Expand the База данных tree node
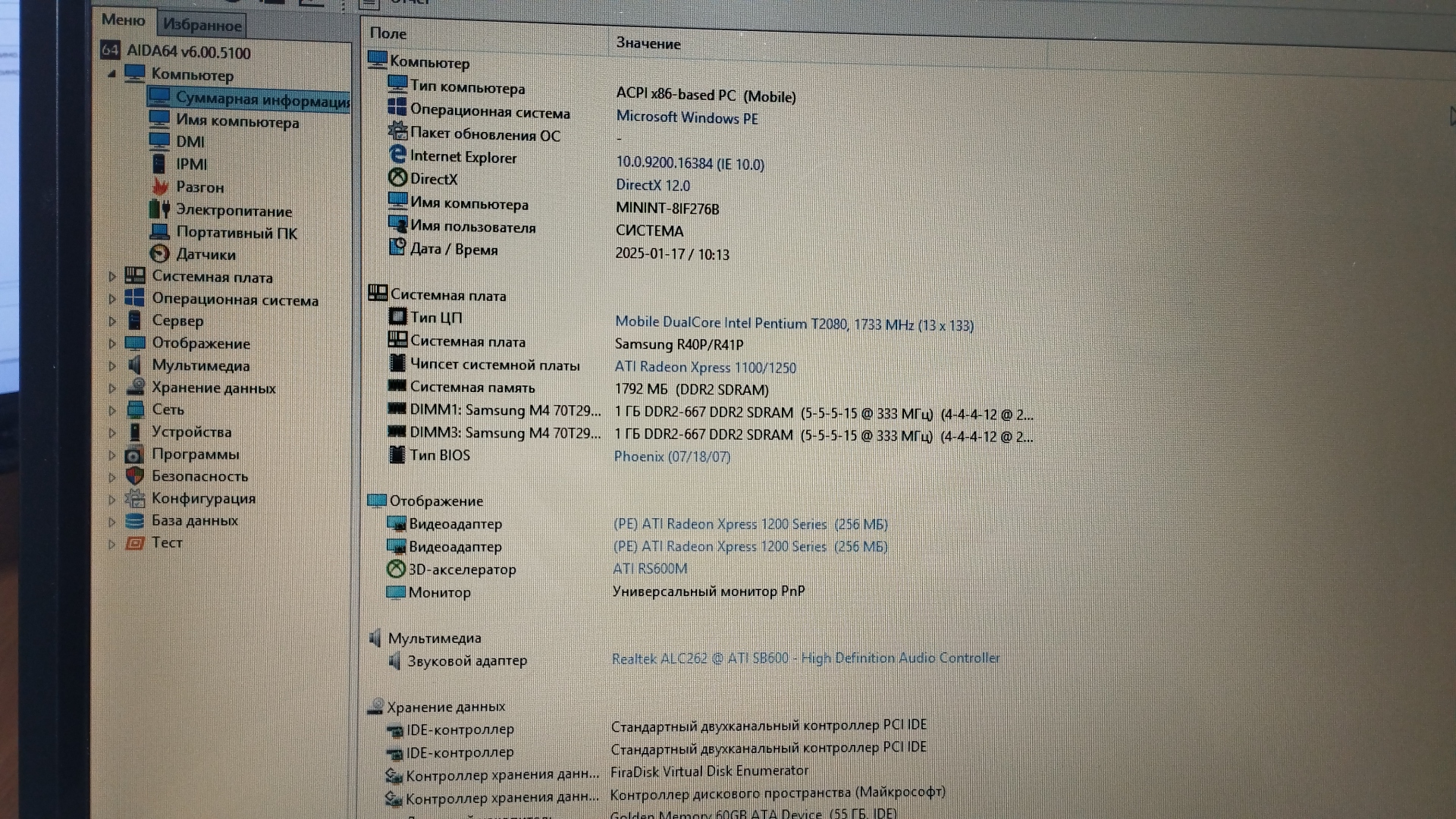This screenshot has height=819, width=1456. [112, 522]
